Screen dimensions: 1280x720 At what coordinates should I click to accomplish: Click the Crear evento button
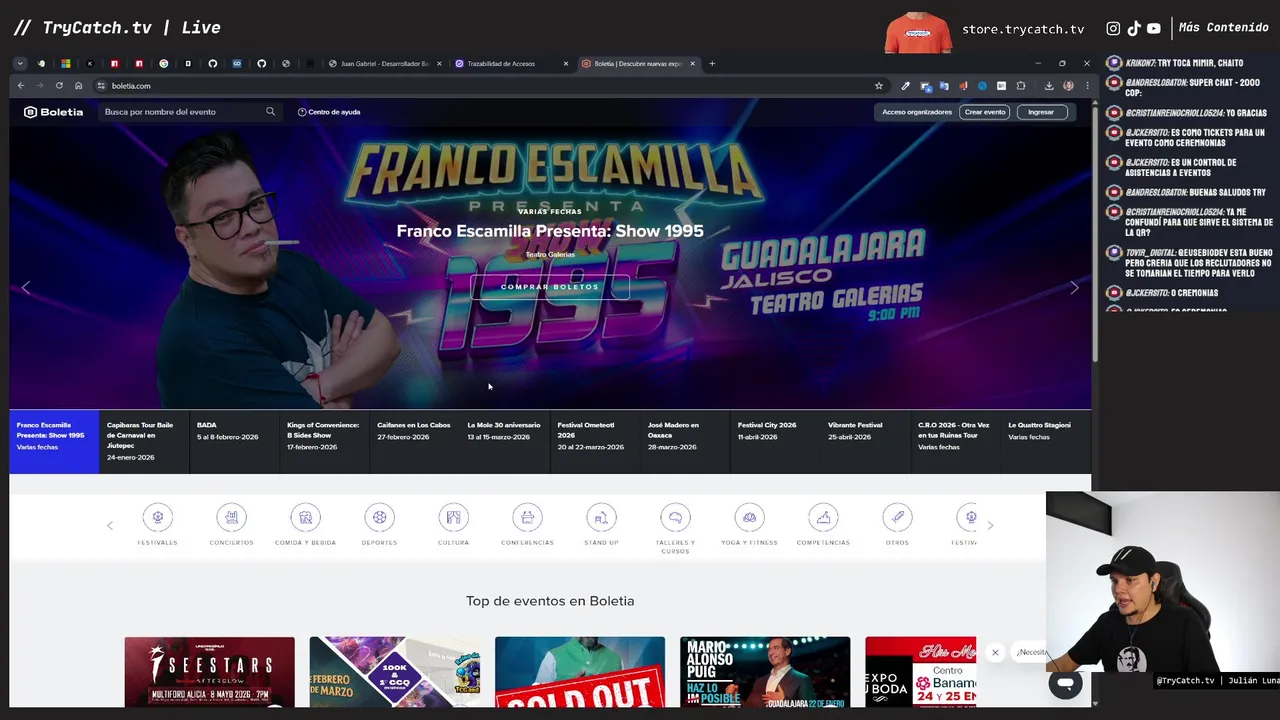click(x=985, y=112)
